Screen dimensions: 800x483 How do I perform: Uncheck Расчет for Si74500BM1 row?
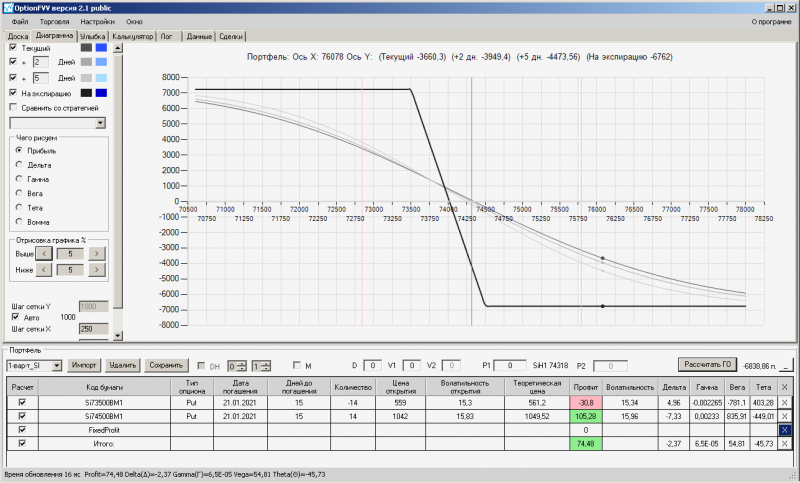22,416
